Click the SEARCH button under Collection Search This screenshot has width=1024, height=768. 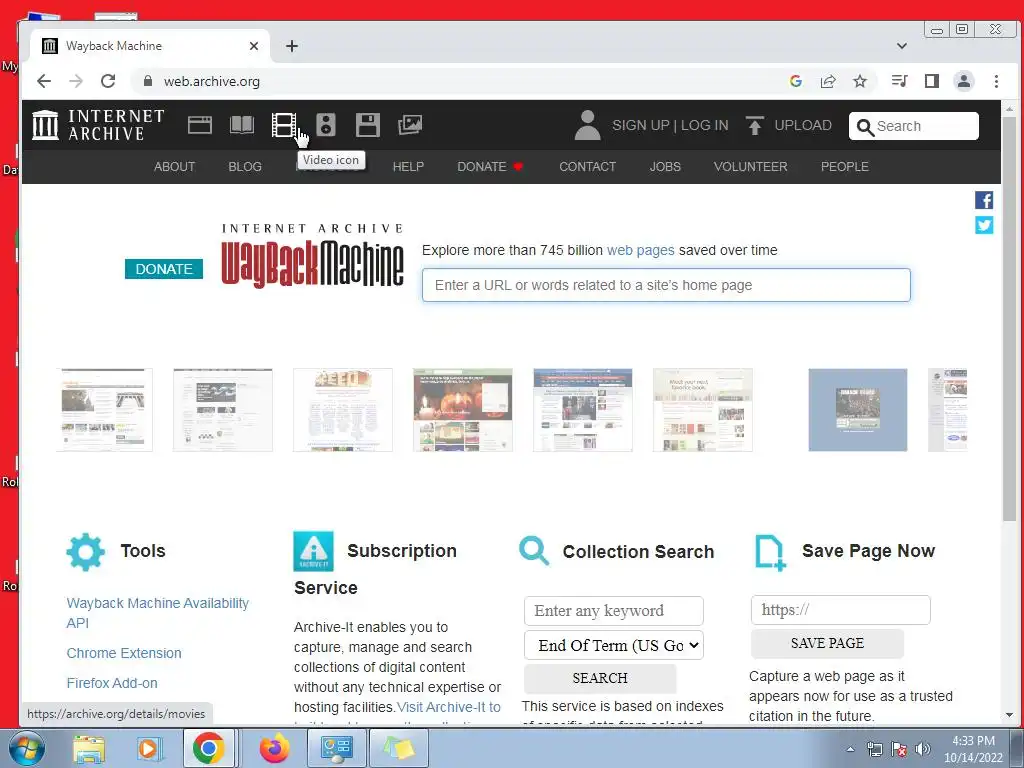600,678
